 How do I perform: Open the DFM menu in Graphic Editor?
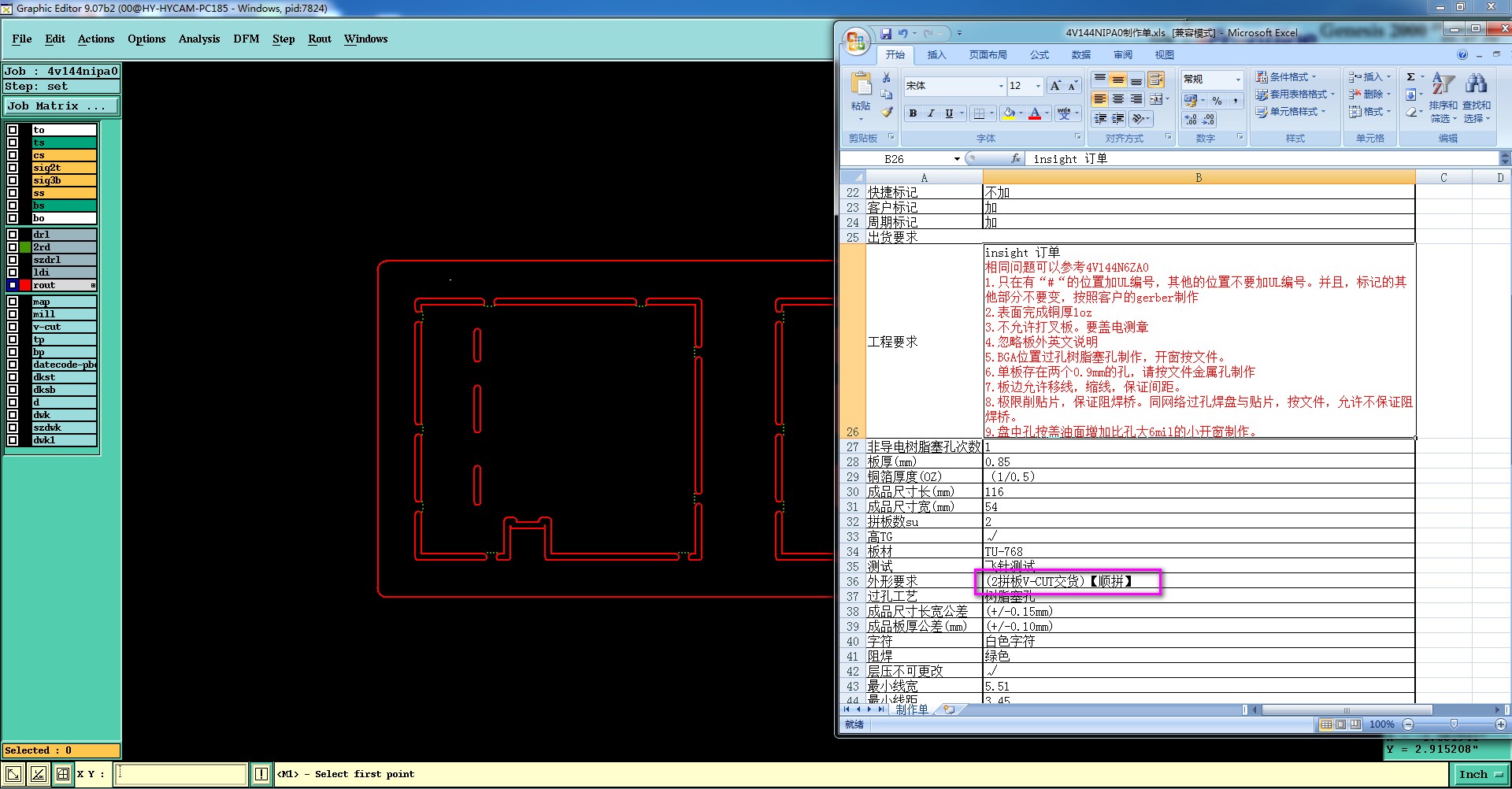pyautogui.click(x=246, y=39)
